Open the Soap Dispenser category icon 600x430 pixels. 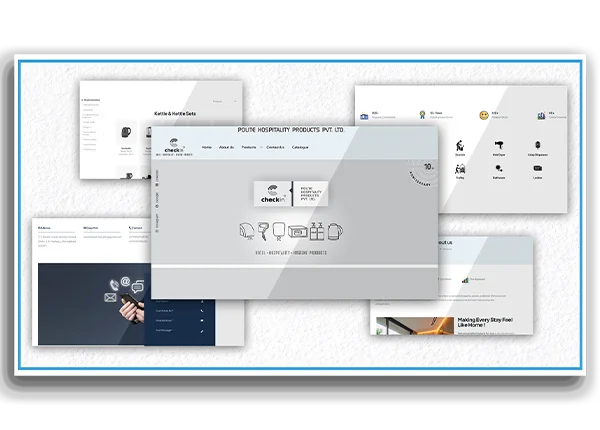[x=537, y=146]
